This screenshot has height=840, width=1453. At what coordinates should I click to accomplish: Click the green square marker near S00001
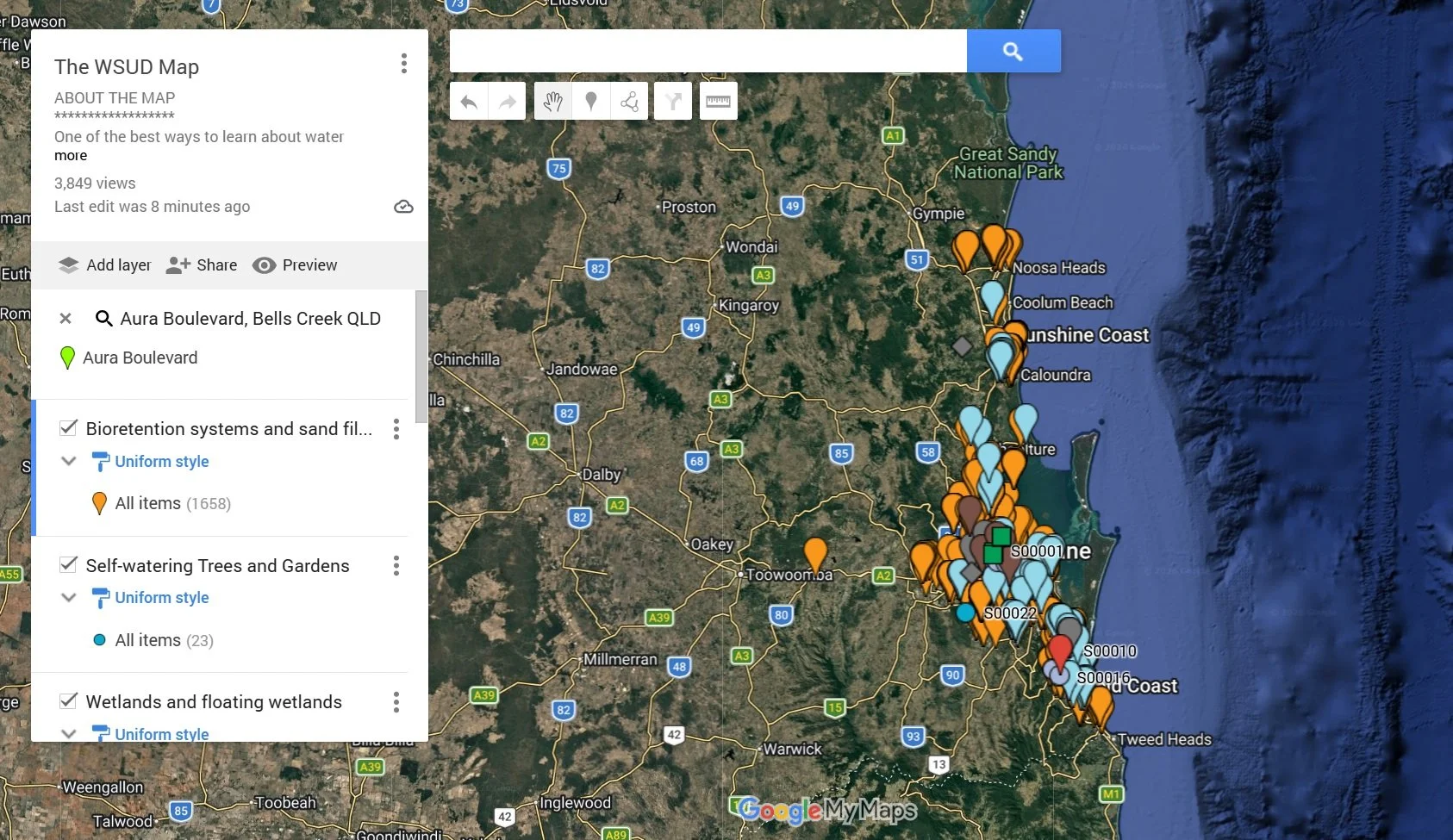point(1001,537)
